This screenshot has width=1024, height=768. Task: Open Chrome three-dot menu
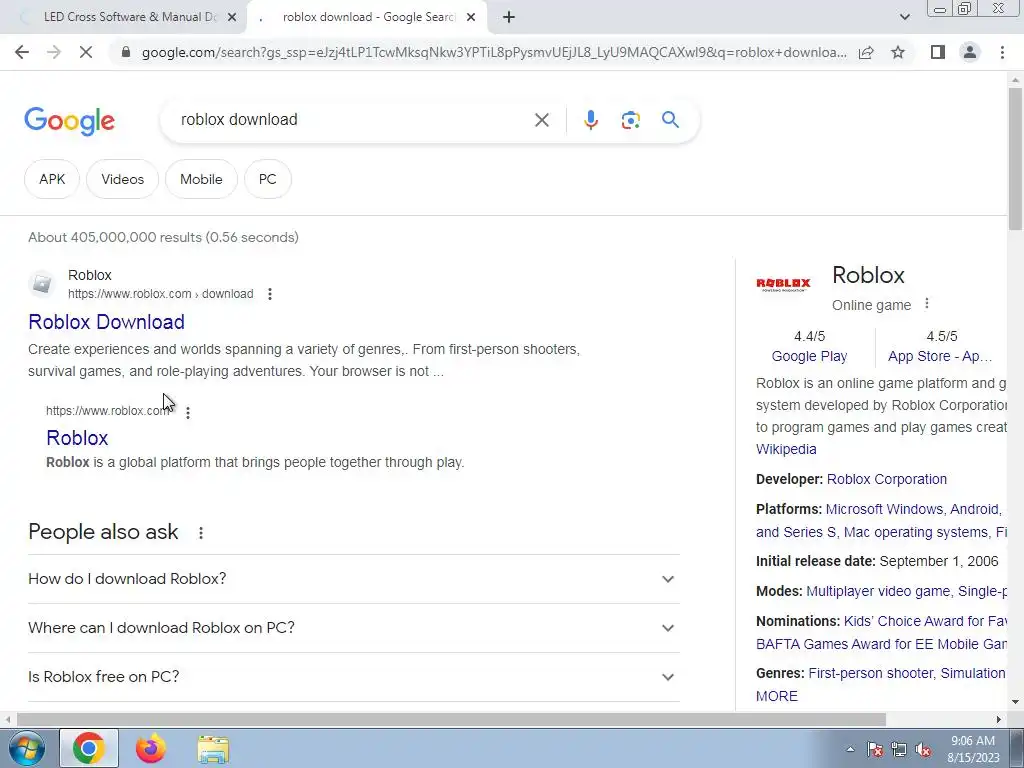click(1002, 52)
